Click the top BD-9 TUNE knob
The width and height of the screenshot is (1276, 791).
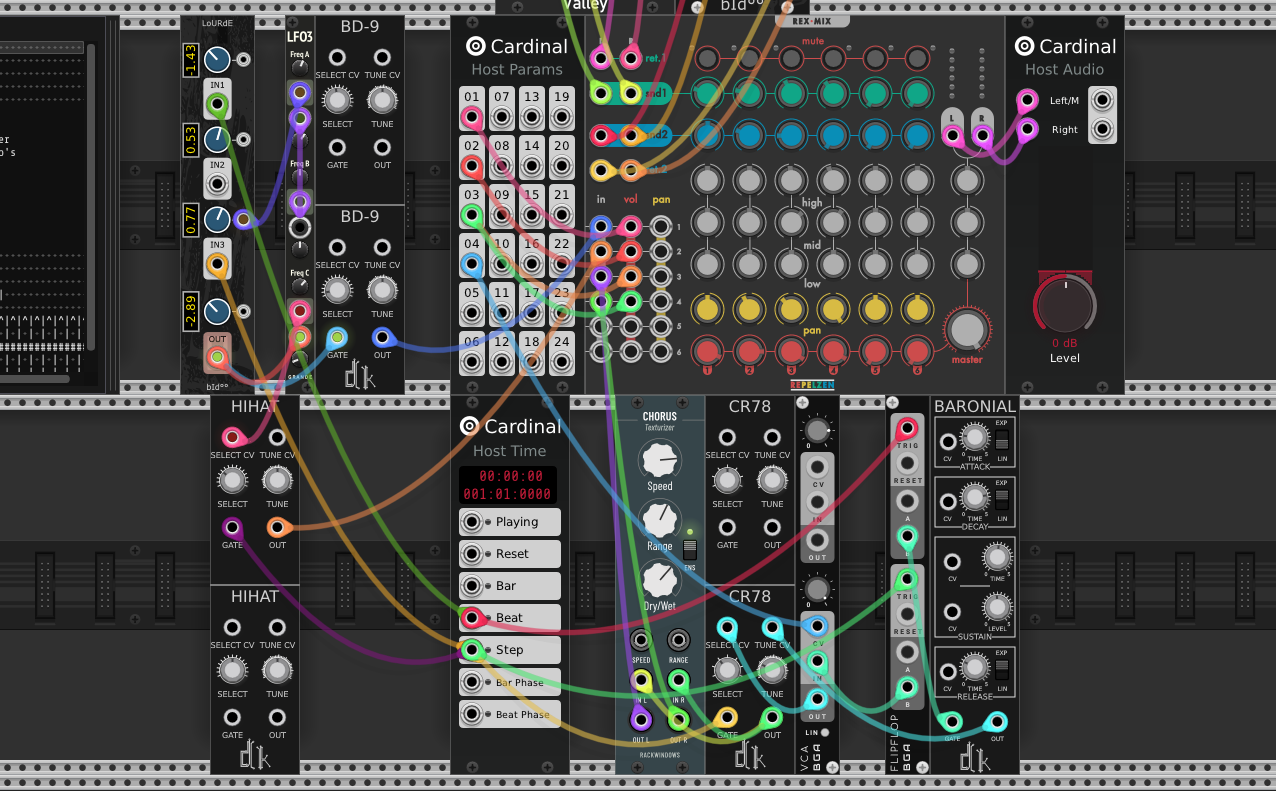382,99
